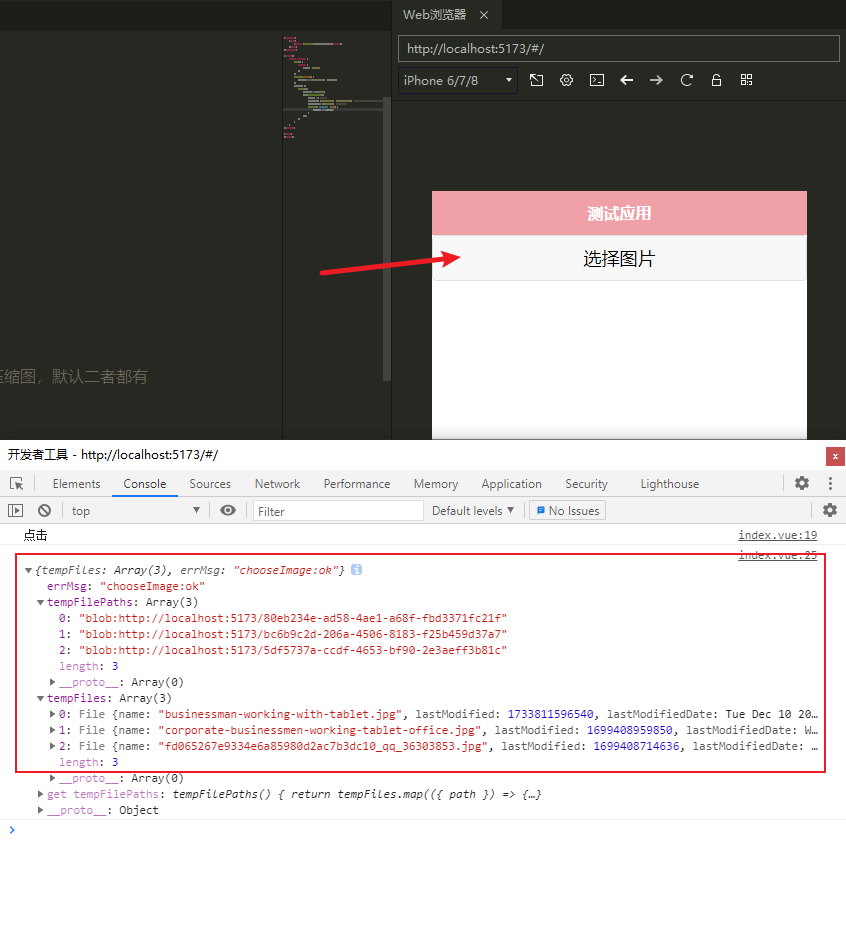Click the QR code grid icon

[746, 80]
